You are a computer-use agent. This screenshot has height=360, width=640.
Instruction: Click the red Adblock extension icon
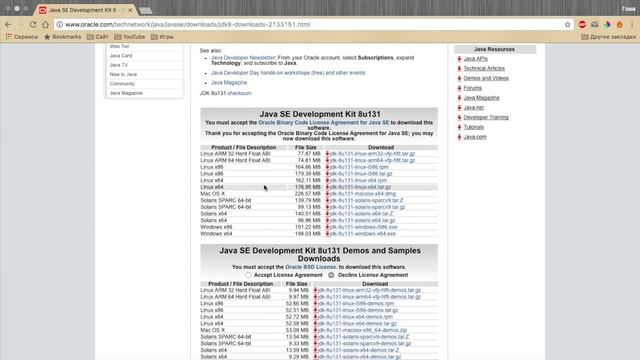coord(582,24)
